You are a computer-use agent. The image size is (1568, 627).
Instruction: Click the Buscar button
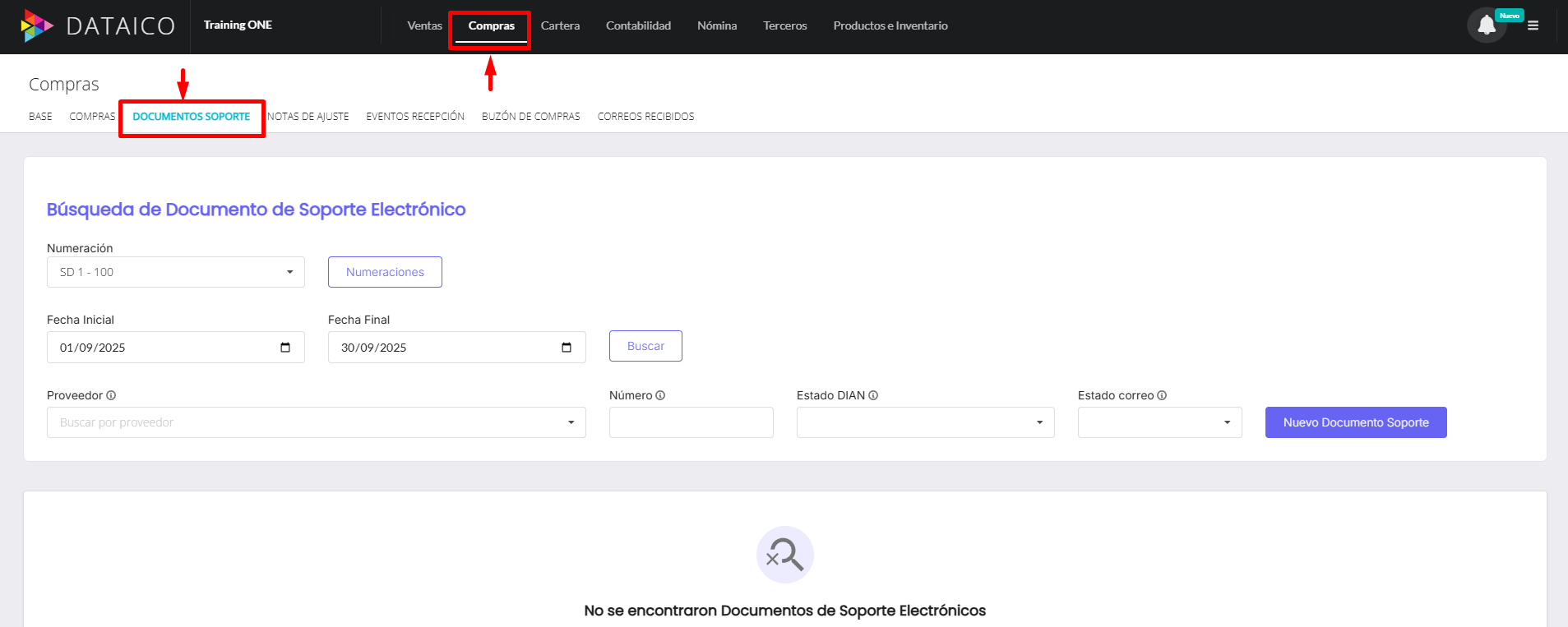coord(645,346)
